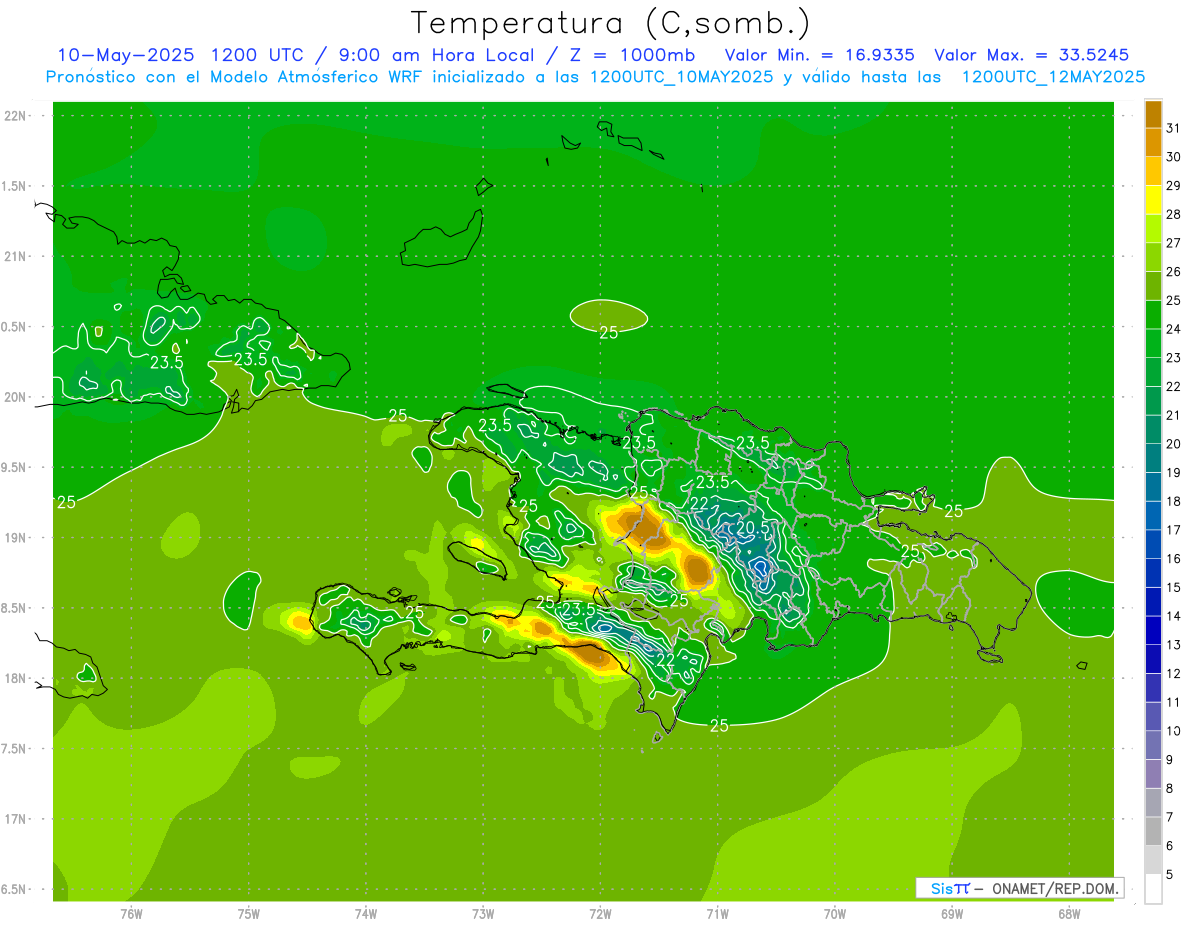Screen dimensions: 1200x927
Task: Click the yellow scale band between 28 and 29
Action: tap(1153, 199)
